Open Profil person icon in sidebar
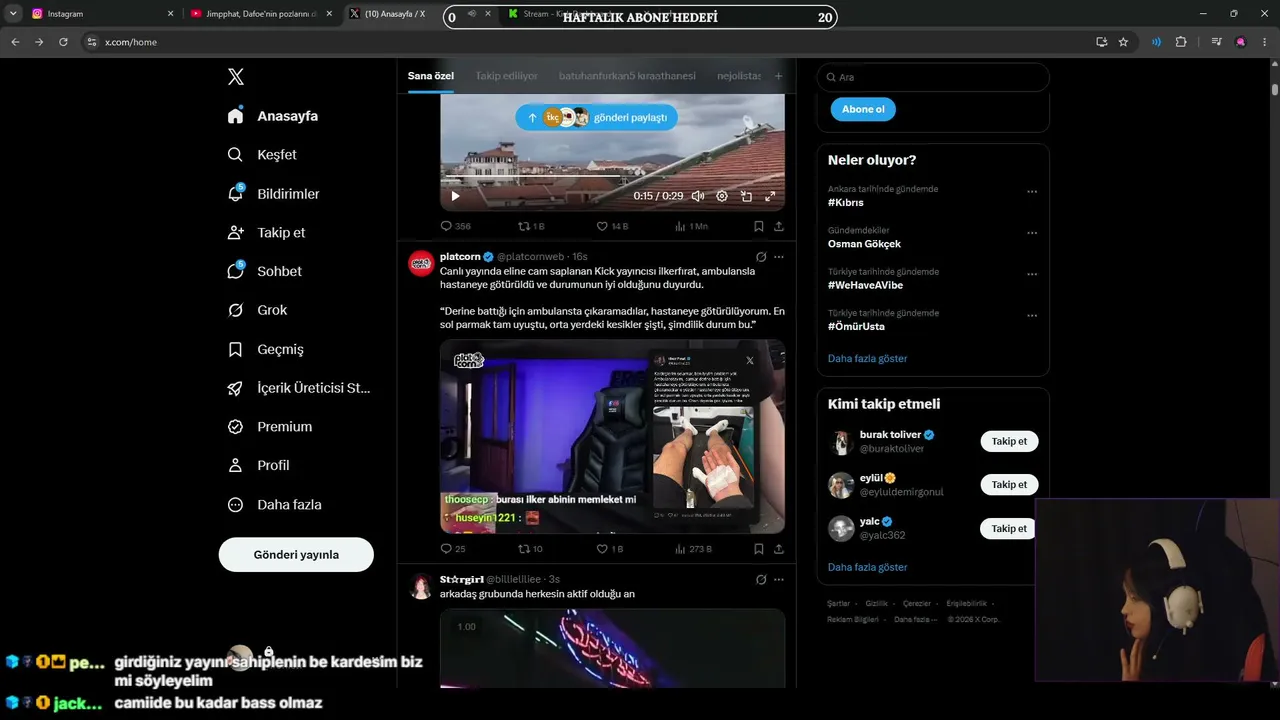The width and height of the screenshot is (1280, 720). pos(235,466)
